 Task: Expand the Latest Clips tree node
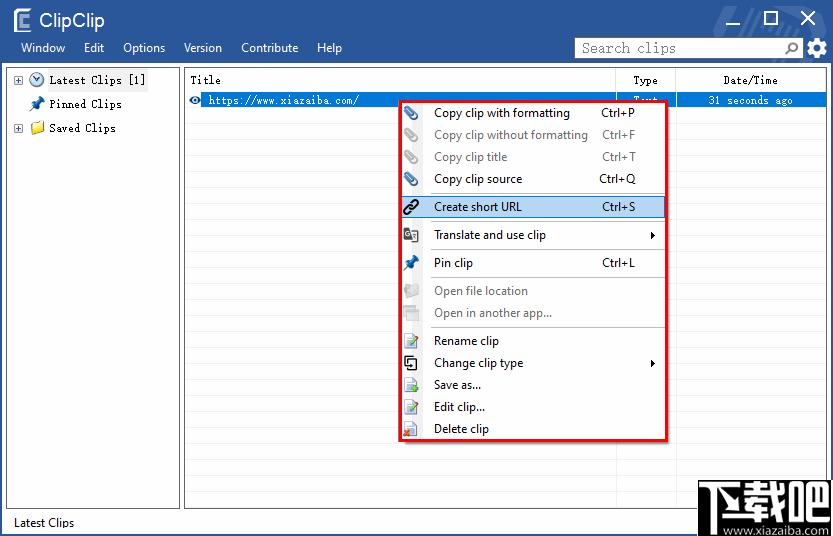19,80
